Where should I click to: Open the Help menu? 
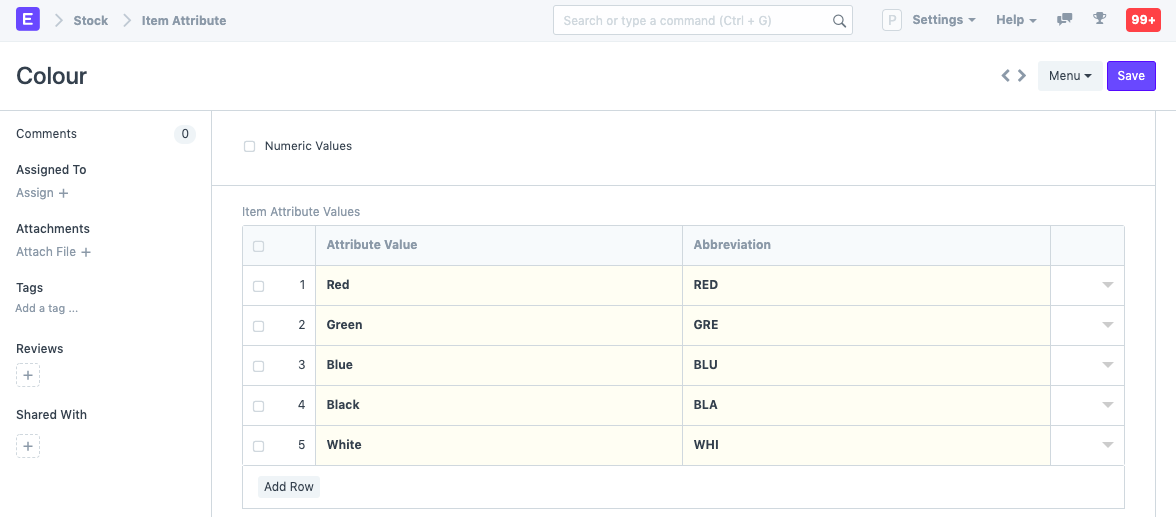point(1015,20)
